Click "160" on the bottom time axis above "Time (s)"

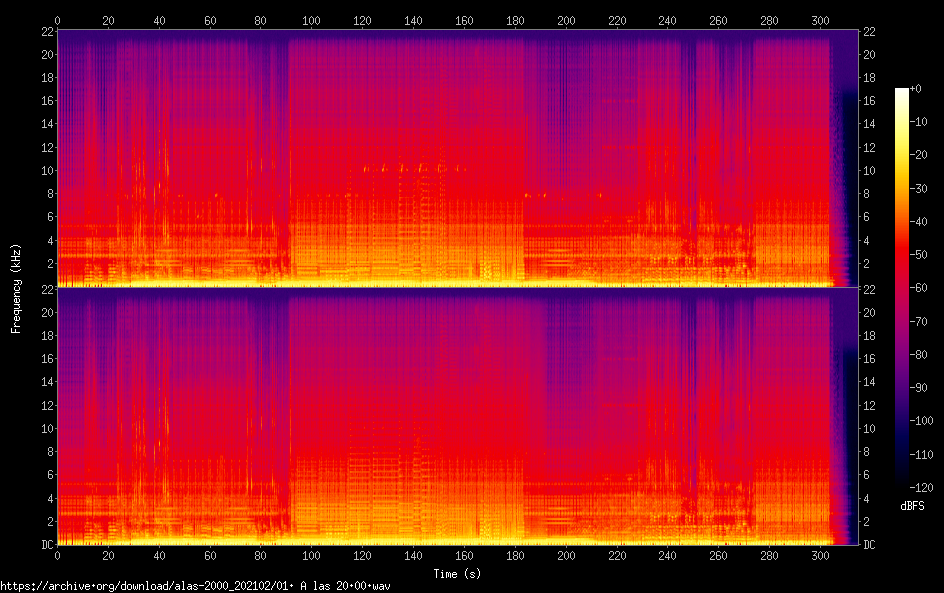coord(464,556)
